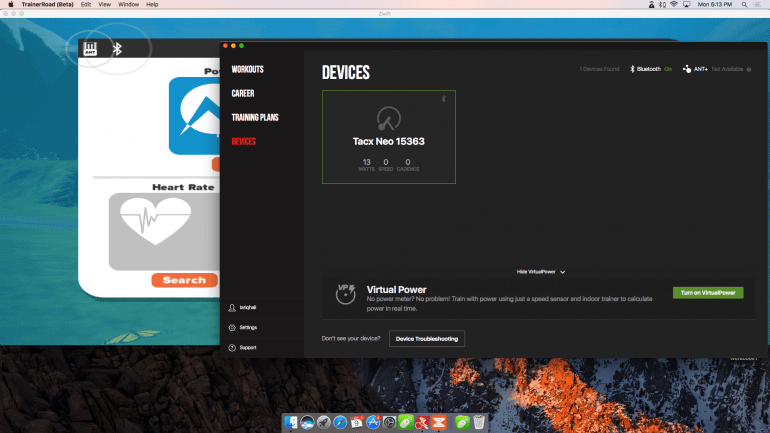Open Finder from the Dock

(291, 422)
